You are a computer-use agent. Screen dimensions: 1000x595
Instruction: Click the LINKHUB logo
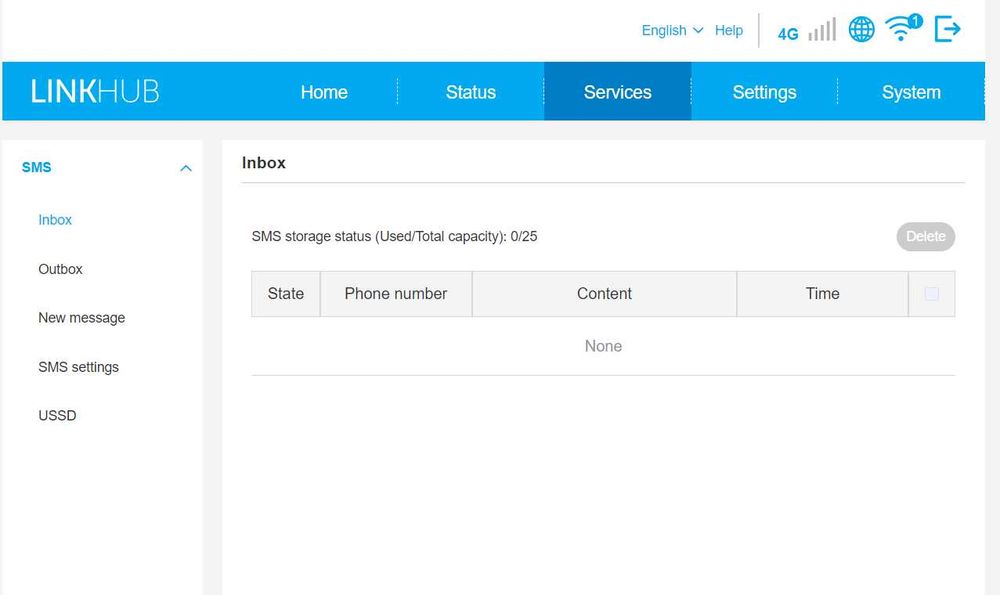click(95, 92)
